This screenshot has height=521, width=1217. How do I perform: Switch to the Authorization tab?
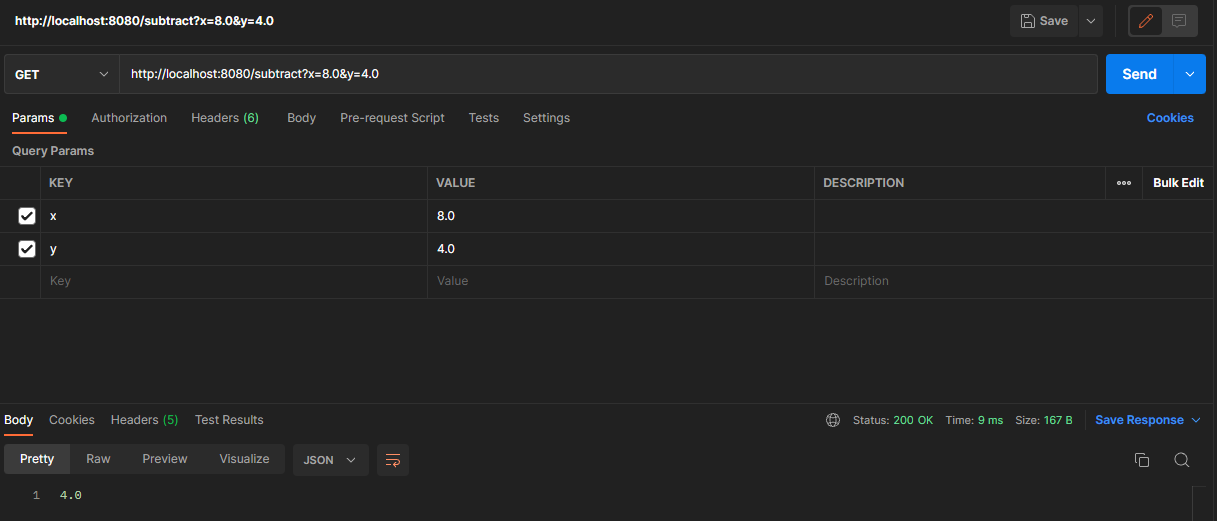point(129,118)
